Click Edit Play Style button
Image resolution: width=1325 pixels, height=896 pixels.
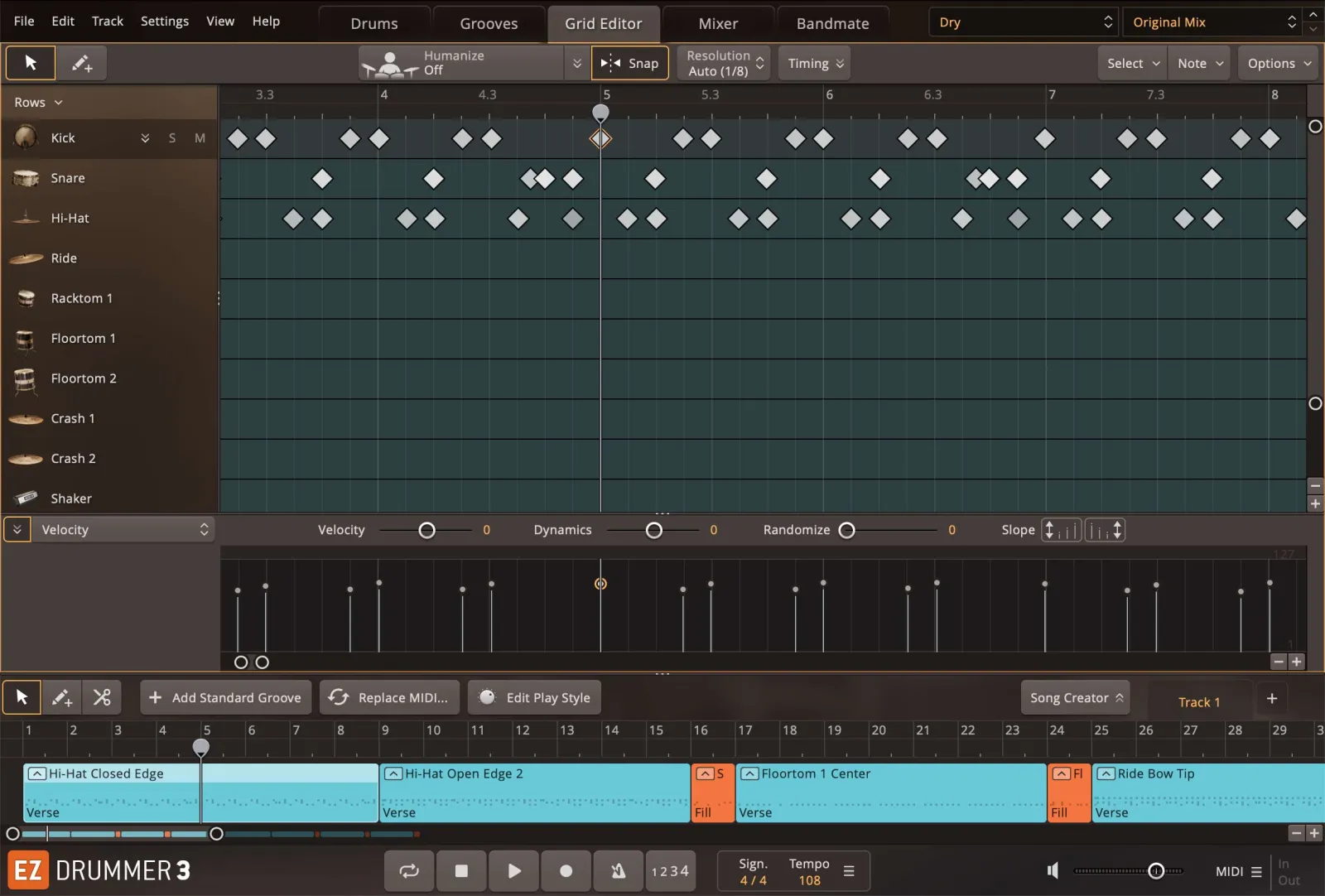pos(534,697)
